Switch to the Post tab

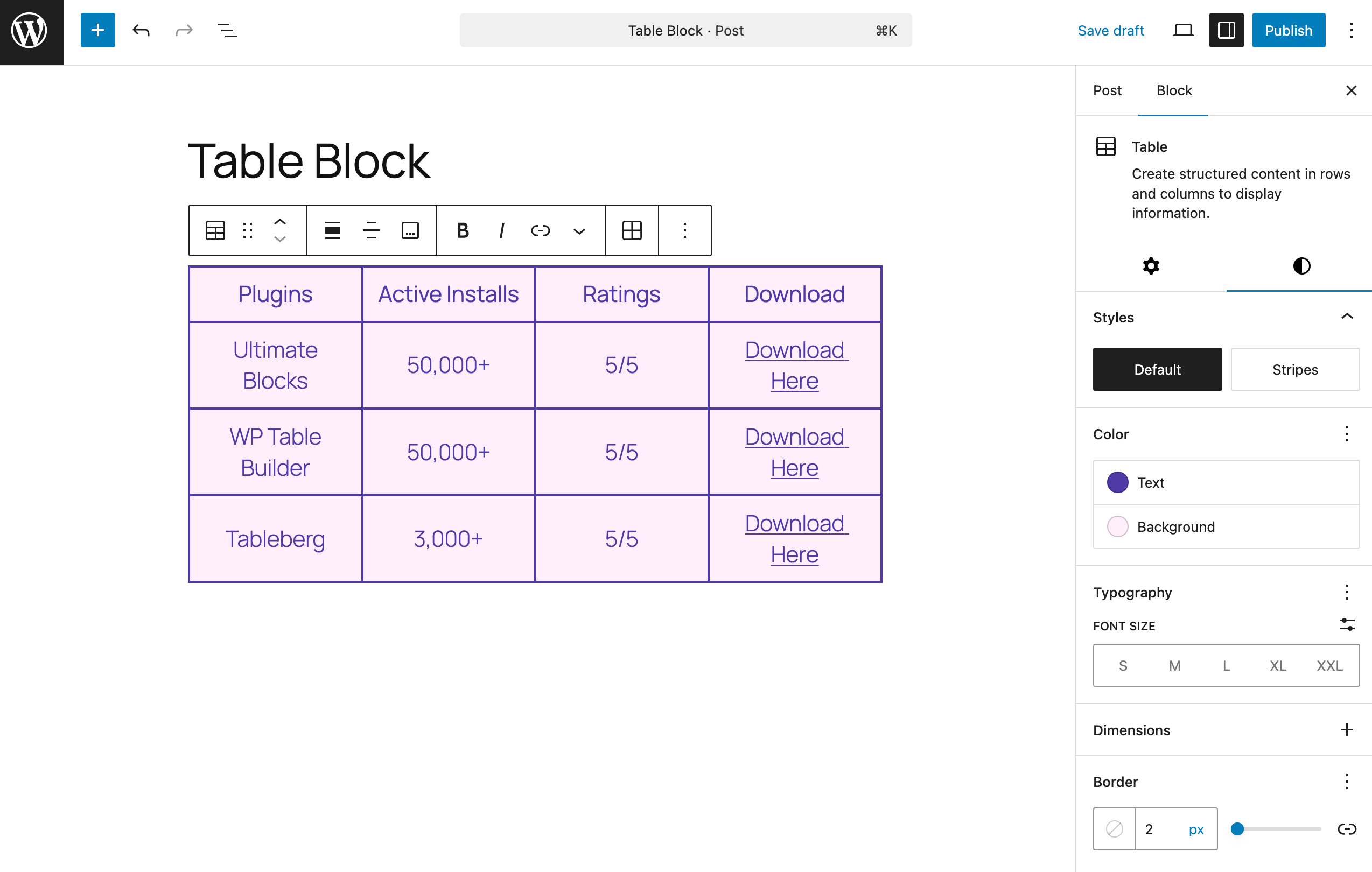tap(1107, 90)
